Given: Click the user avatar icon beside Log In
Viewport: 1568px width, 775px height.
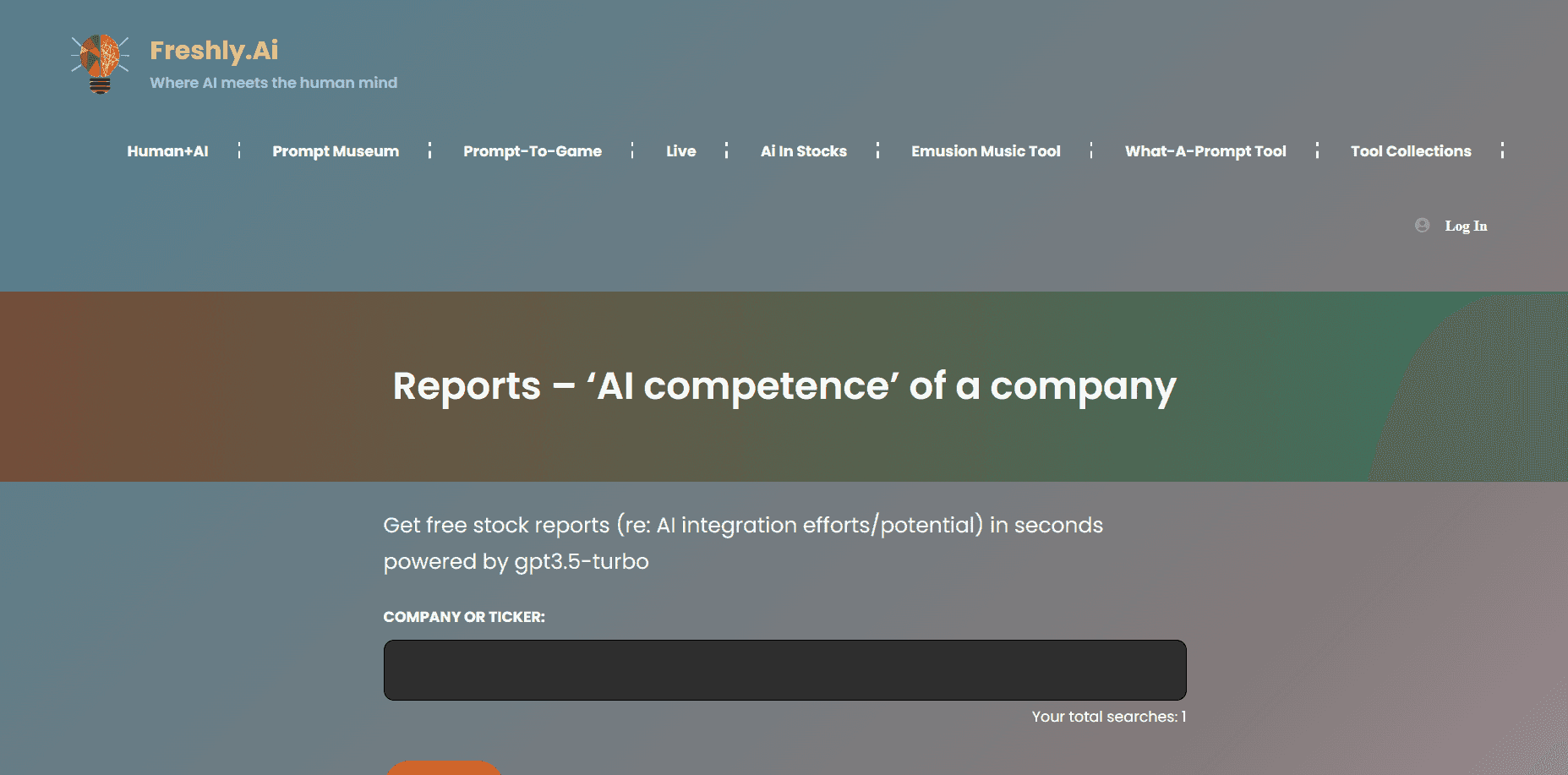Looking at the screenshot, I should click(1422, 226).
